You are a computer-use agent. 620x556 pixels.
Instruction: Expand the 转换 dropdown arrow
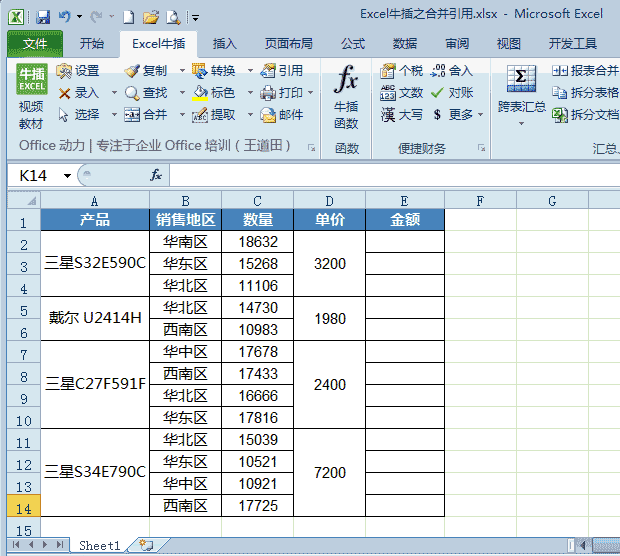coord(250,71)
